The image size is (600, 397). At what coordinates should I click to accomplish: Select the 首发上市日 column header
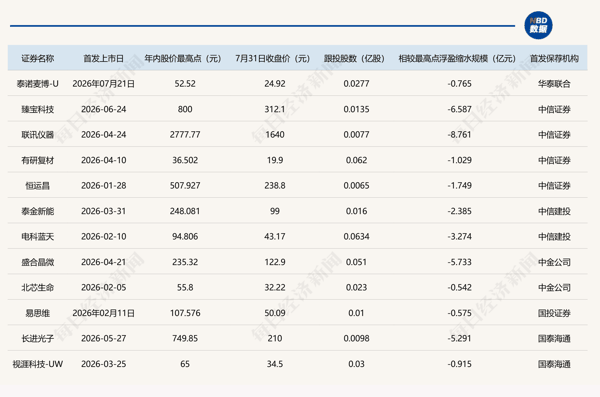click(104, 59)
